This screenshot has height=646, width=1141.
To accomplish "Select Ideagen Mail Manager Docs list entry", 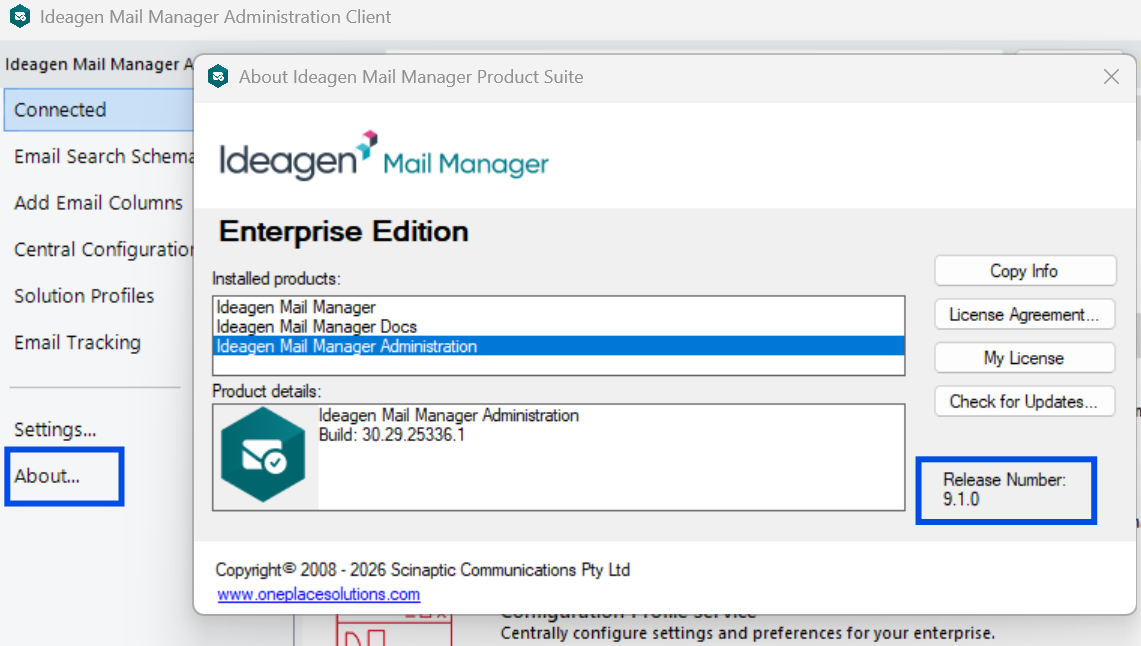I will point(558,327).
